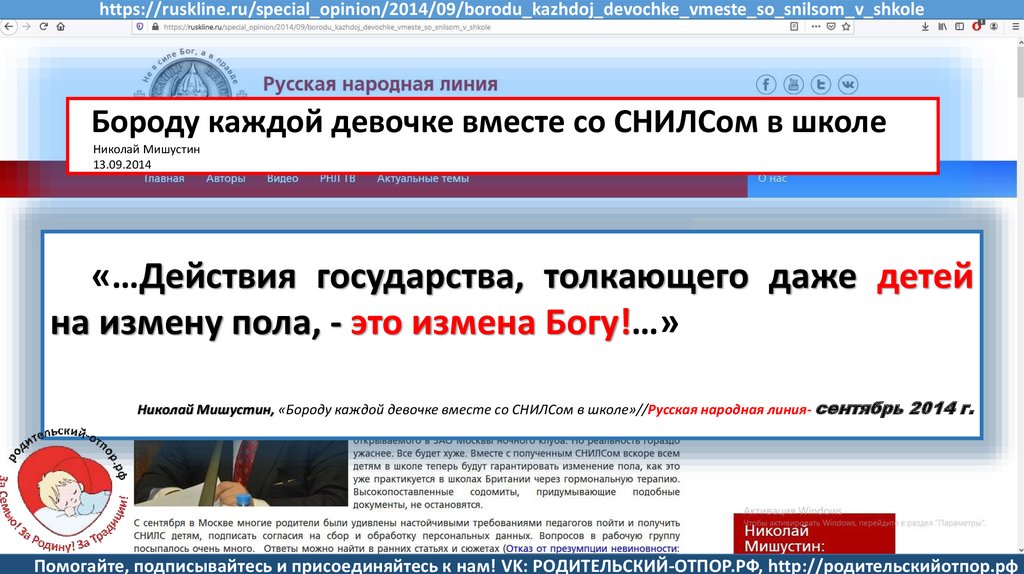Save page to Pocket
The image size is (1024, 574).
pos(831,27)
